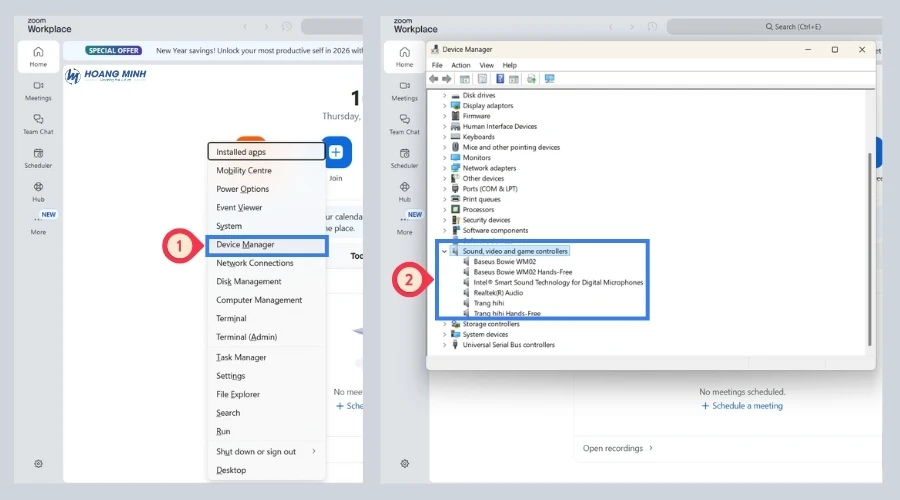Open Scheduler in Zoom sidebar beside Win+X menu

tap(38, 158)
